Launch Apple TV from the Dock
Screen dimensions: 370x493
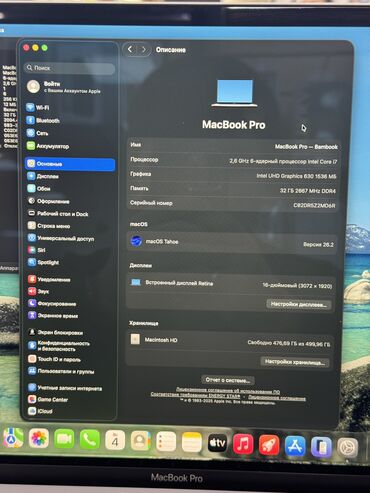(x=217, y=443)
